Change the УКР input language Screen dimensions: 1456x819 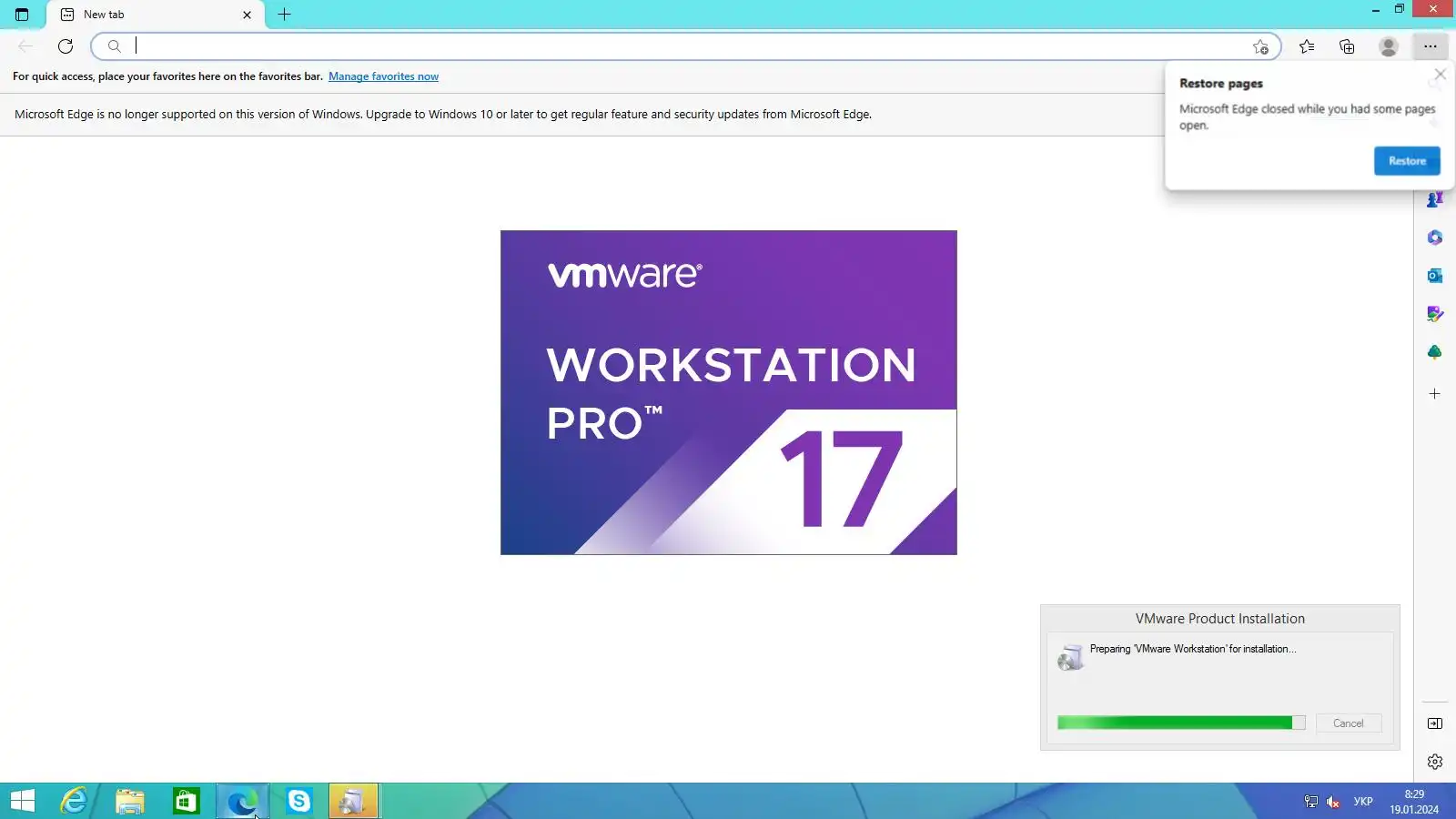click(x=1363, y=802)
